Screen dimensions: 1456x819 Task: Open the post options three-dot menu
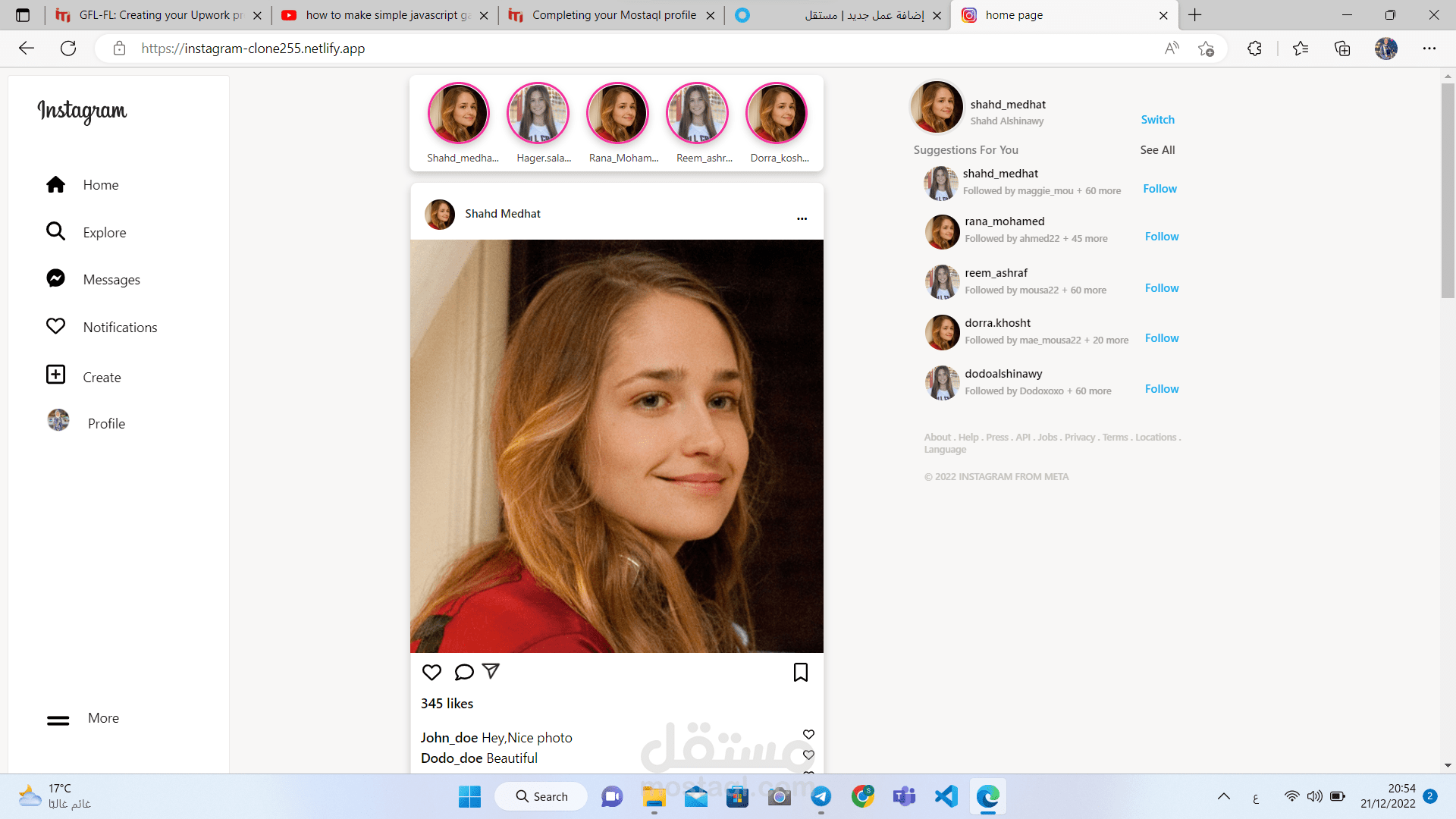[x=802, y=218]
